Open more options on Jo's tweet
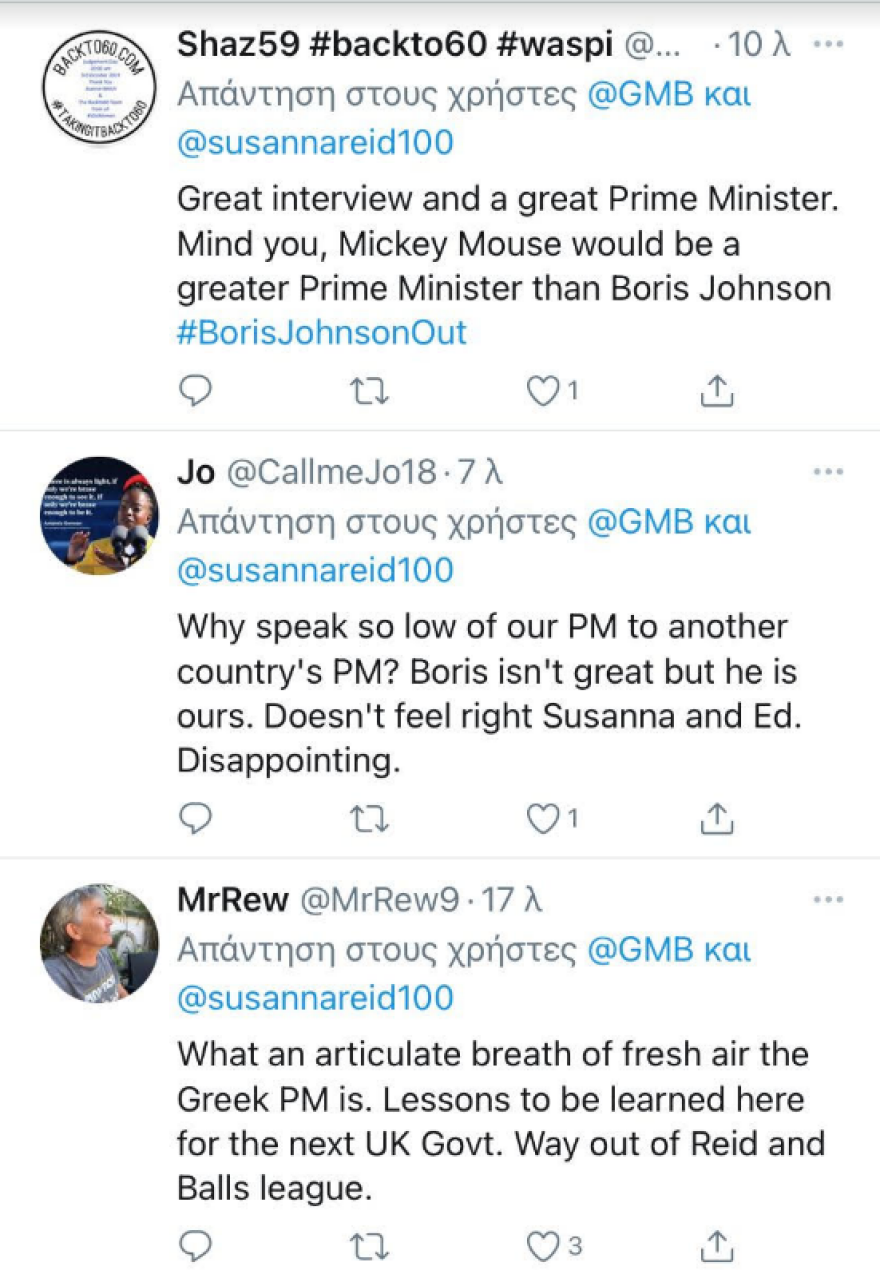Image resolution: width=880 pixels, height=1270 pixels. coord(828,472)
